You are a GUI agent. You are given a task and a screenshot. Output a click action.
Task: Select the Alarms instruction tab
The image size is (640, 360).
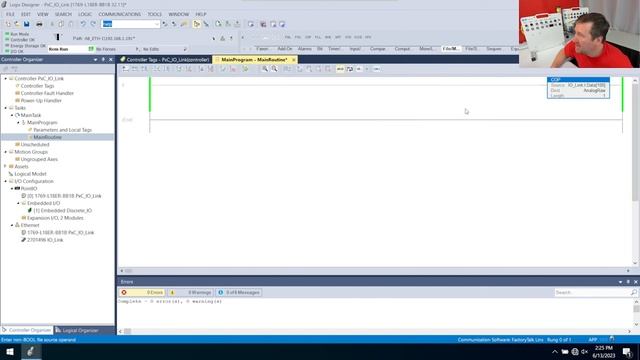pos(304,49)
